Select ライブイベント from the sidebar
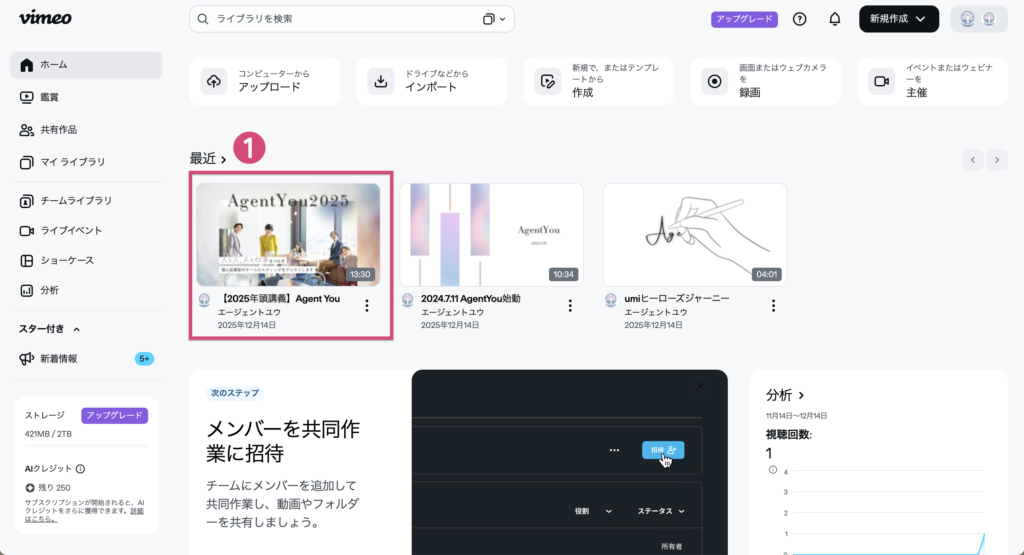The image size is (1024, 555). coord(70,230)
